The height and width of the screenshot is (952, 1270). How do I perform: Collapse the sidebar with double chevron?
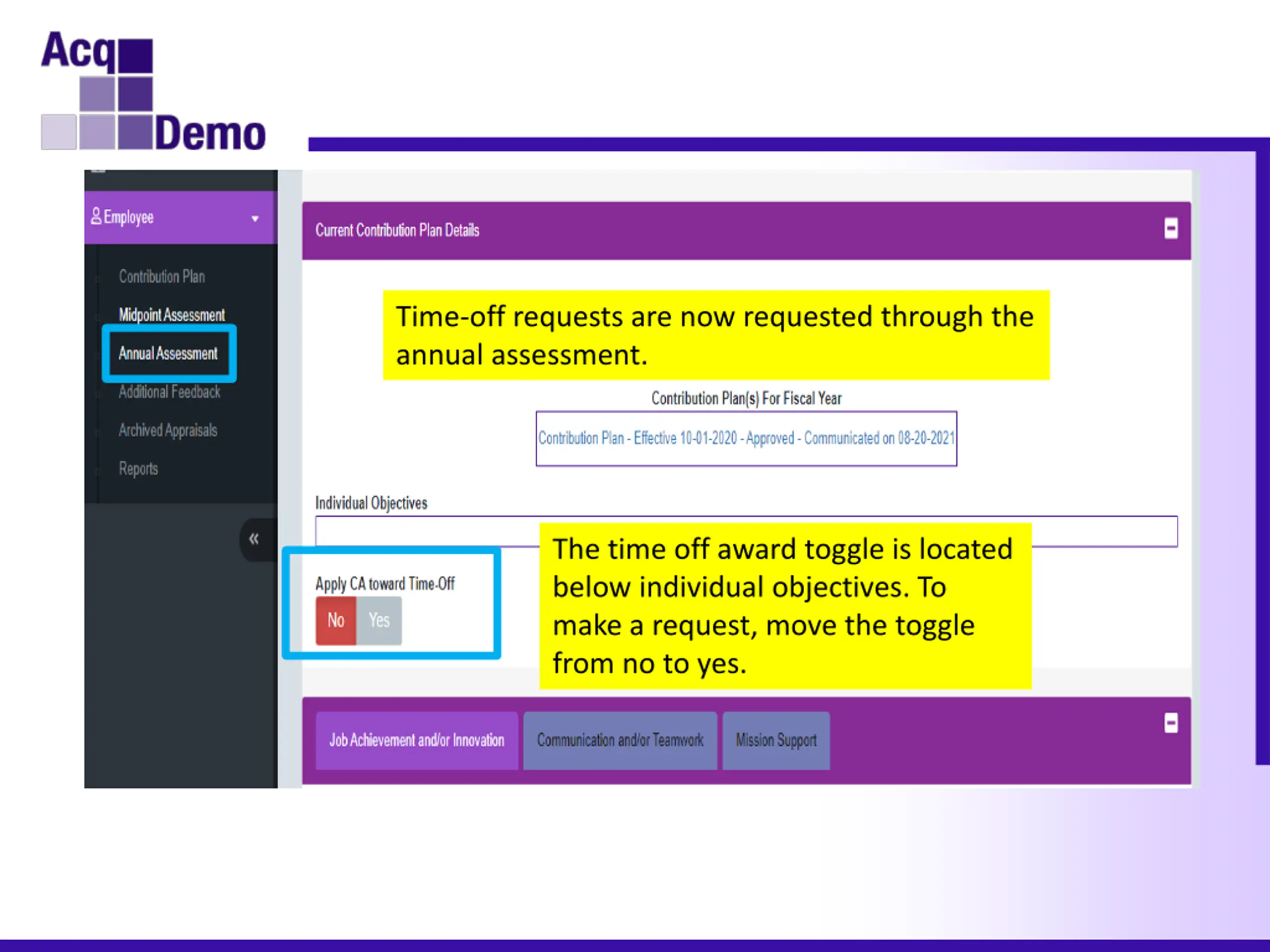(254, 539)
